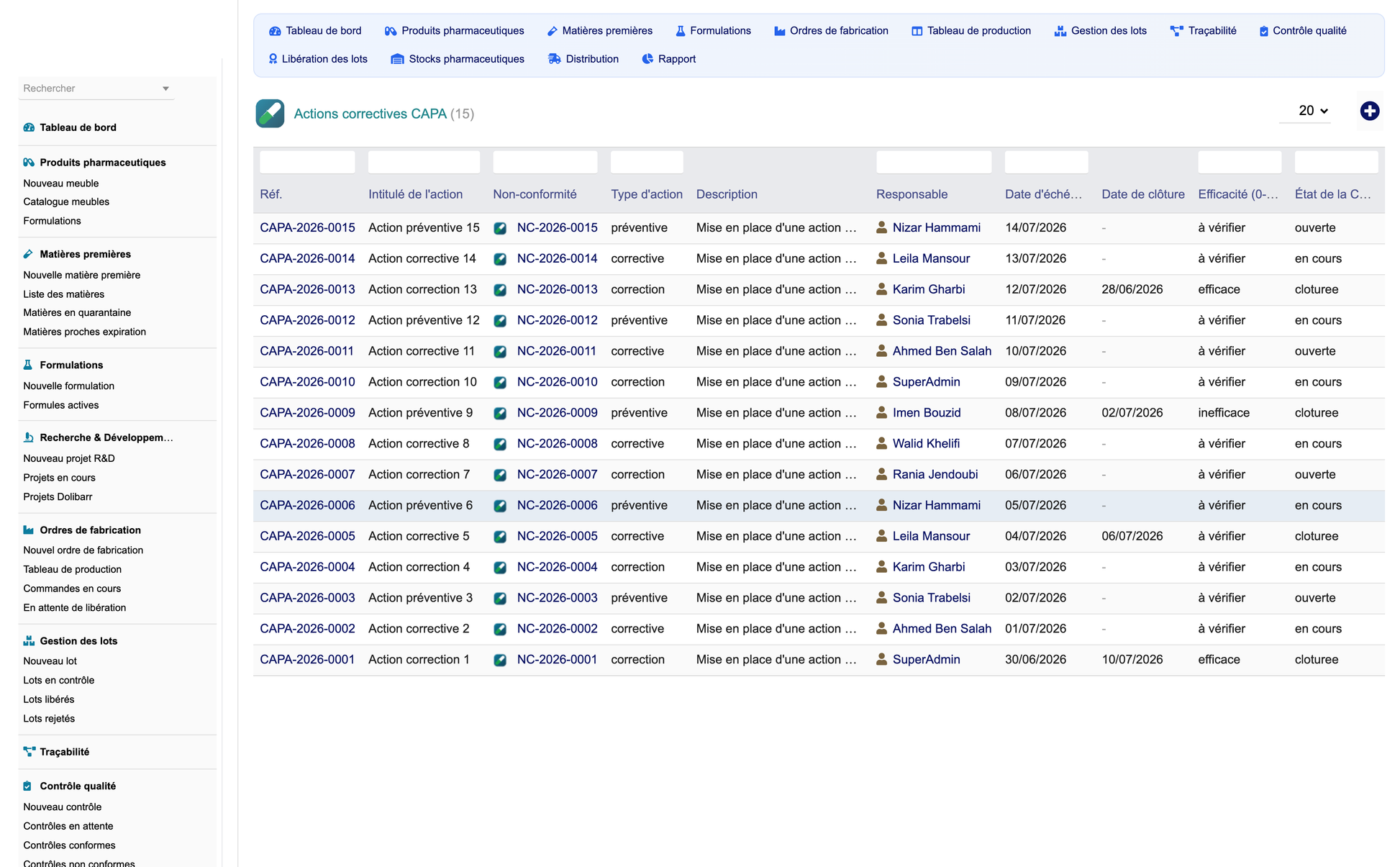Click the Libération des lots award icon
Viewport: 1400px width, 867px height.
273,59
